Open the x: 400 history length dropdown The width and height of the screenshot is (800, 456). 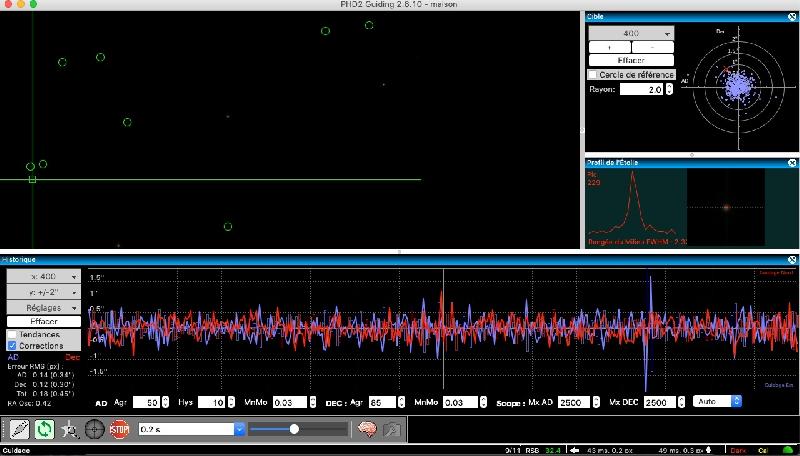point(44,276)
